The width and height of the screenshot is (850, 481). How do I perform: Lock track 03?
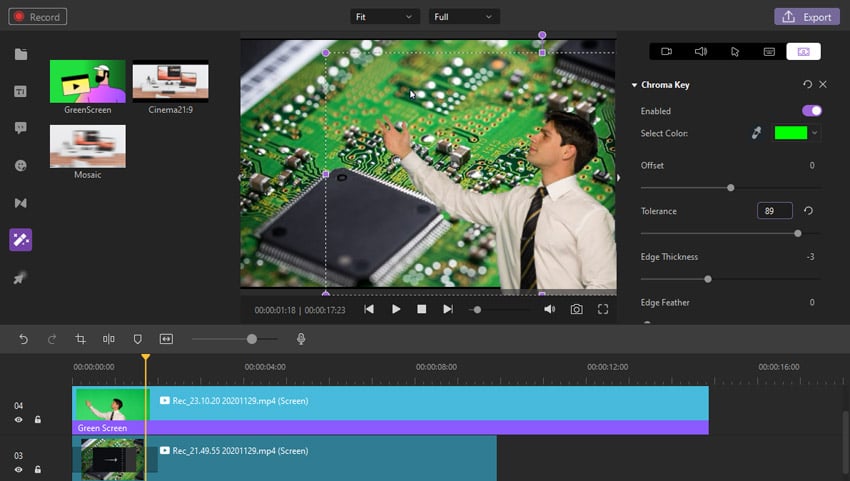37,470
